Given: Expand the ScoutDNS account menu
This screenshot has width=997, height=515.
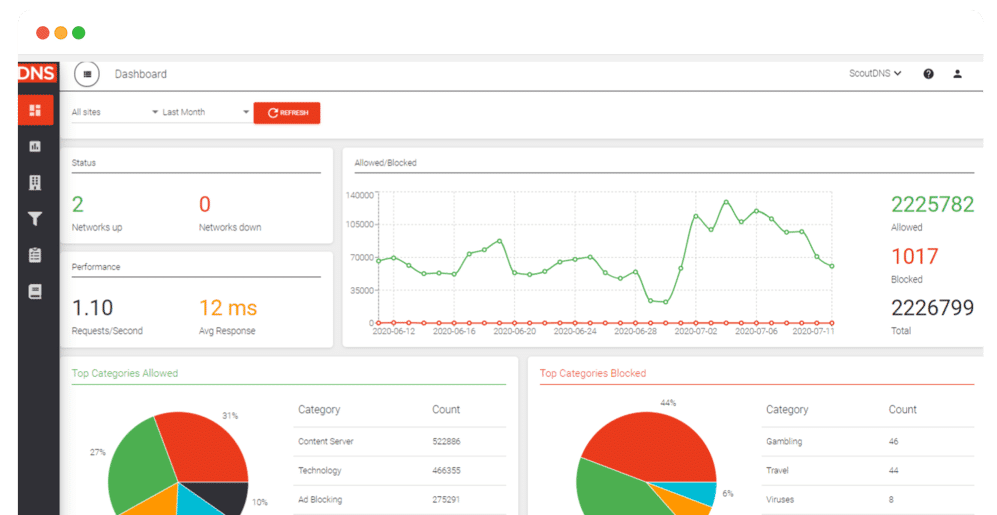Looking at the screenshot, I should [x=875, y=74].
